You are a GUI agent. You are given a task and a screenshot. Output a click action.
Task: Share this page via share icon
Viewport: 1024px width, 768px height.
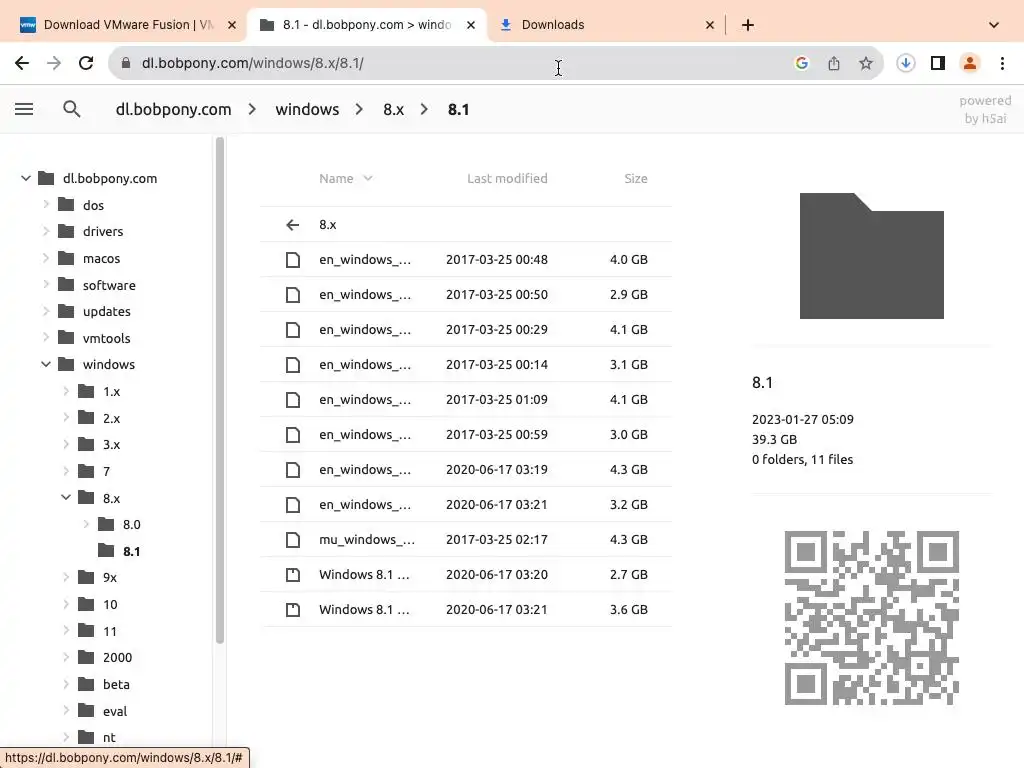pos(834,63)
